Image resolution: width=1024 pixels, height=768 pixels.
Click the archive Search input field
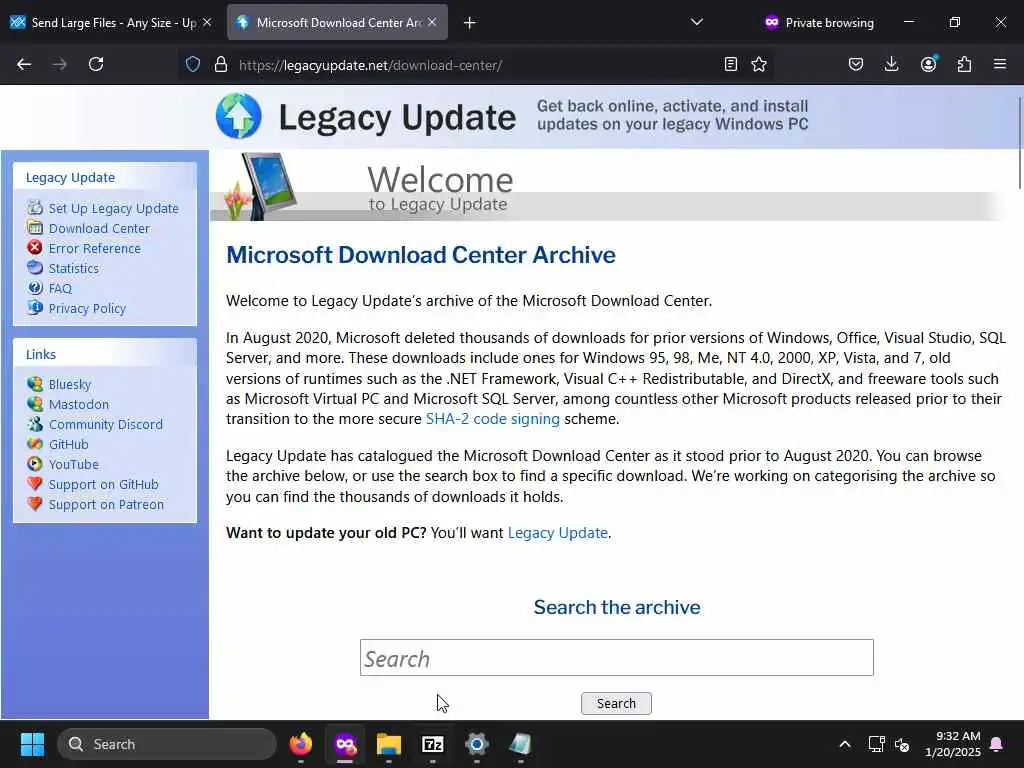click(x=616, y=658)
